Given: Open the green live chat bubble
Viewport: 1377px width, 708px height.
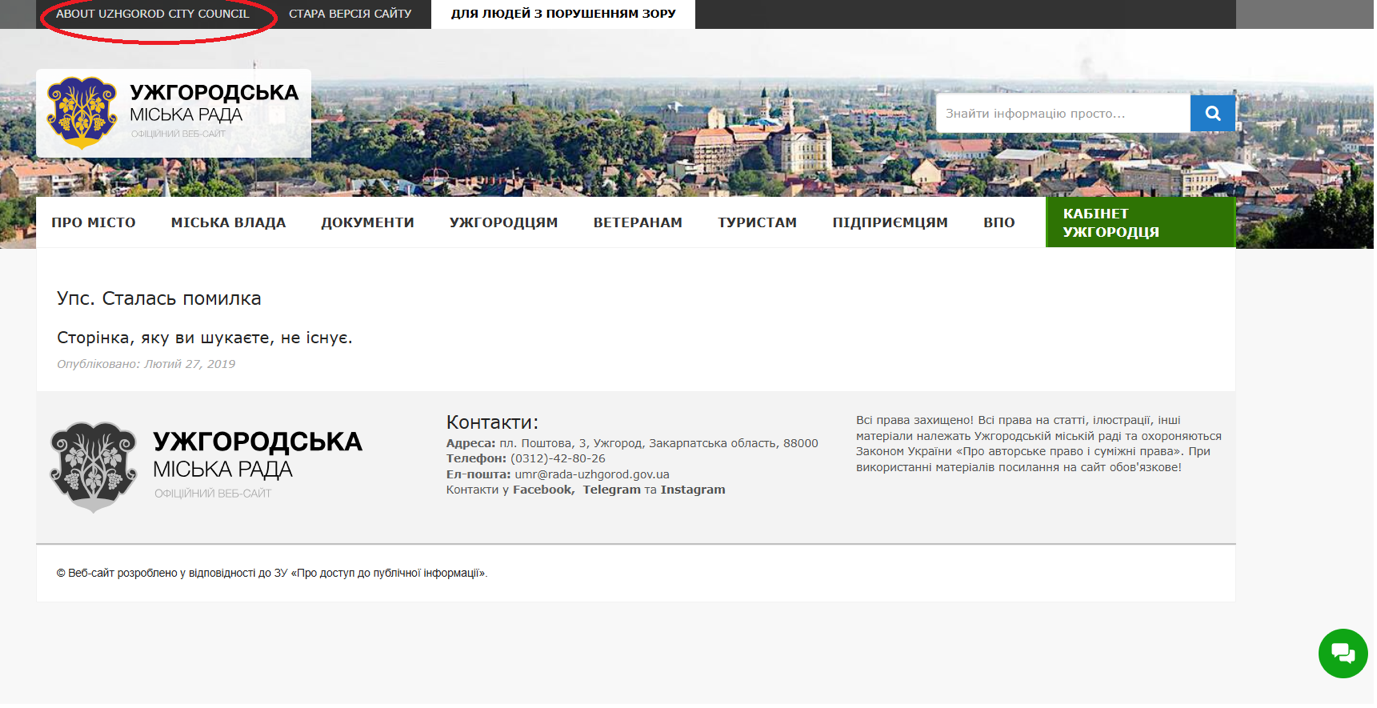Looking at the screenshot, I should click(x=1344, y=655).
